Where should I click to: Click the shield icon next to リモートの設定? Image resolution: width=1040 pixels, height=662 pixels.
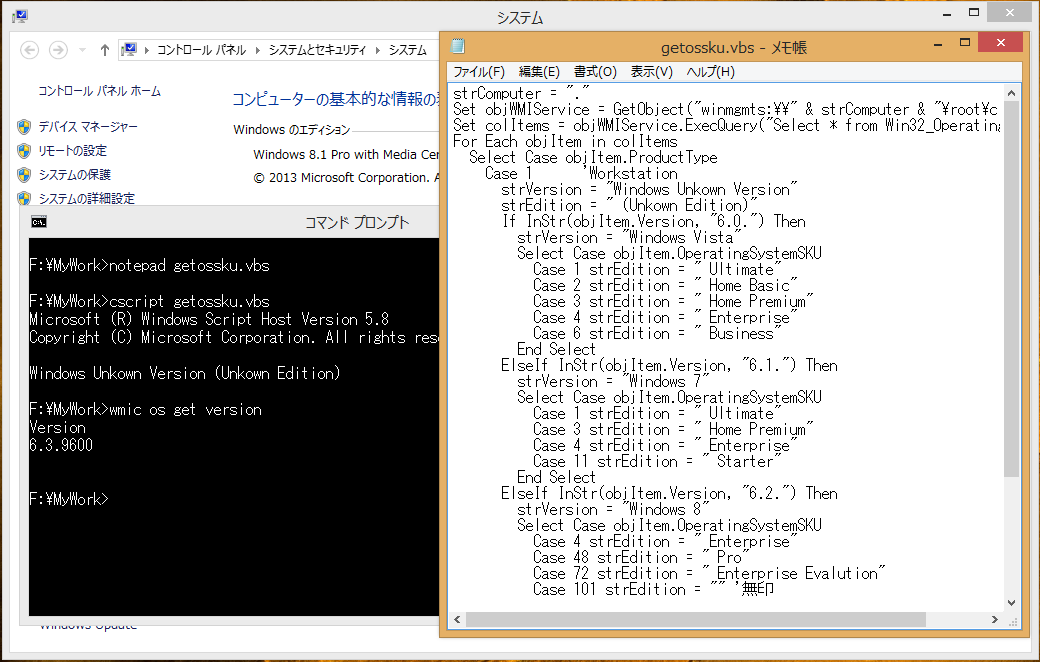(25, 150)
